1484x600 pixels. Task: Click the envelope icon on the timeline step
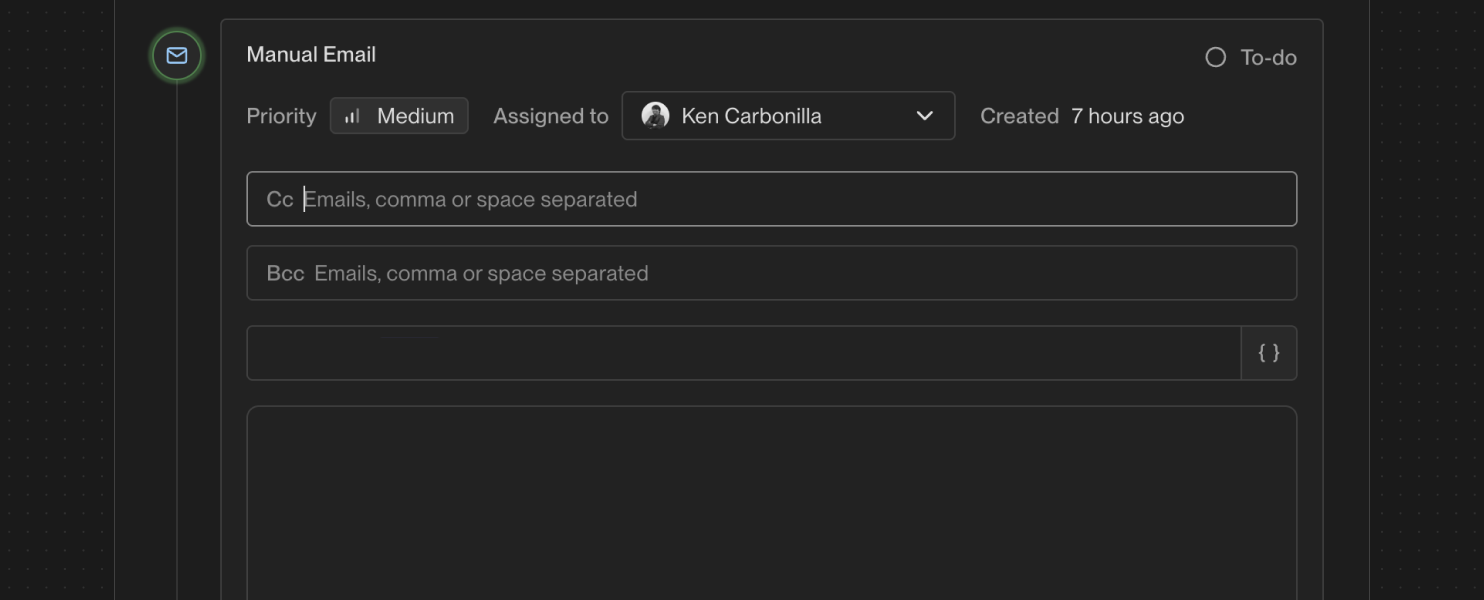177,56
